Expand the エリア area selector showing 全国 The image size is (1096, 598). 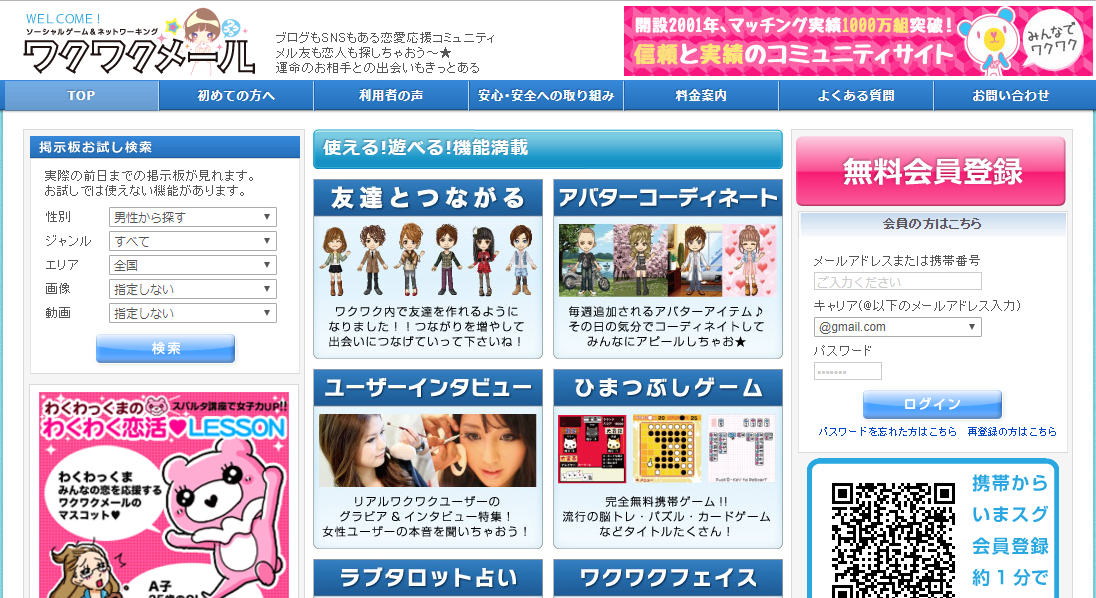point(192,264)
